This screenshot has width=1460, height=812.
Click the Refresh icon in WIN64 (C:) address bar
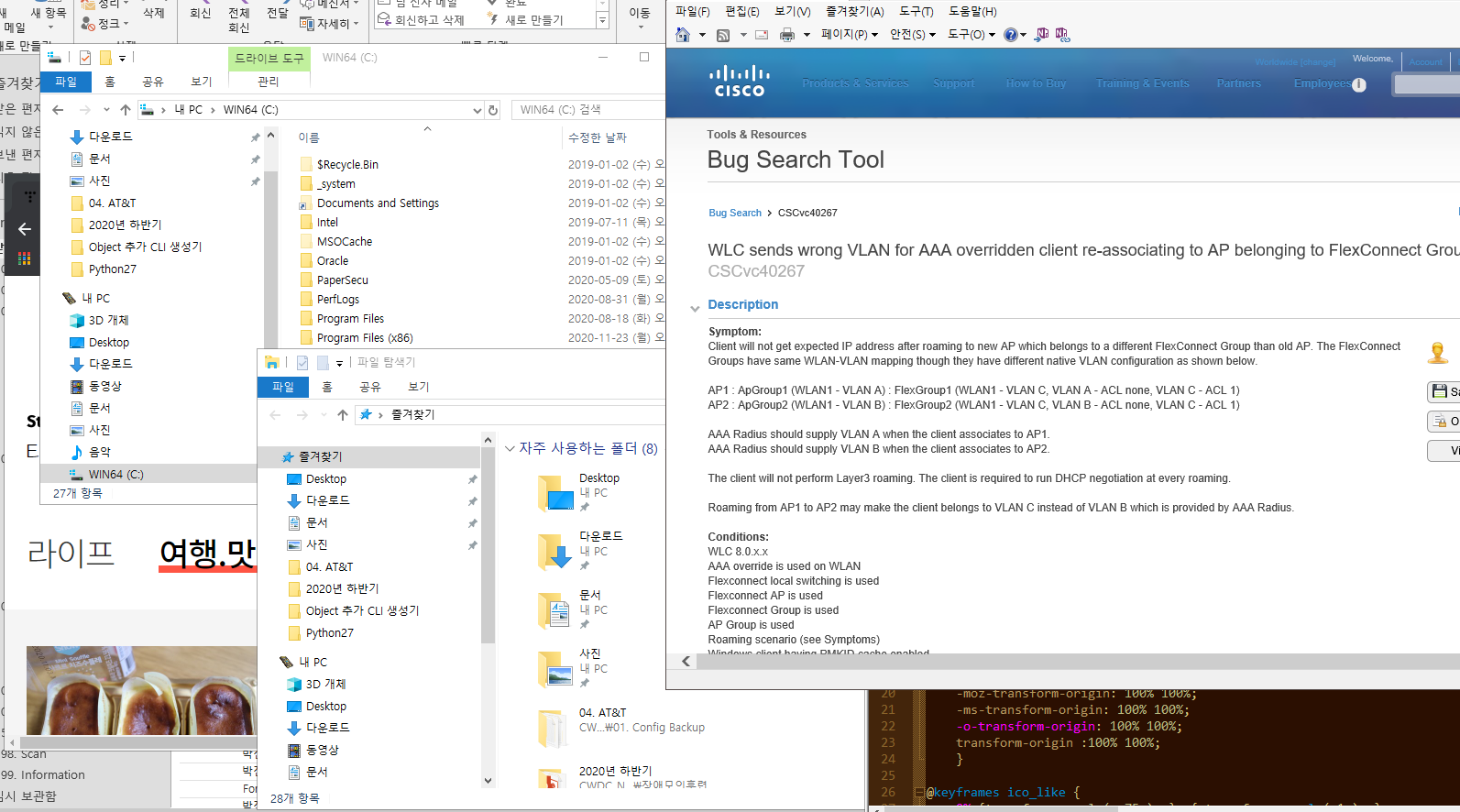493,110
